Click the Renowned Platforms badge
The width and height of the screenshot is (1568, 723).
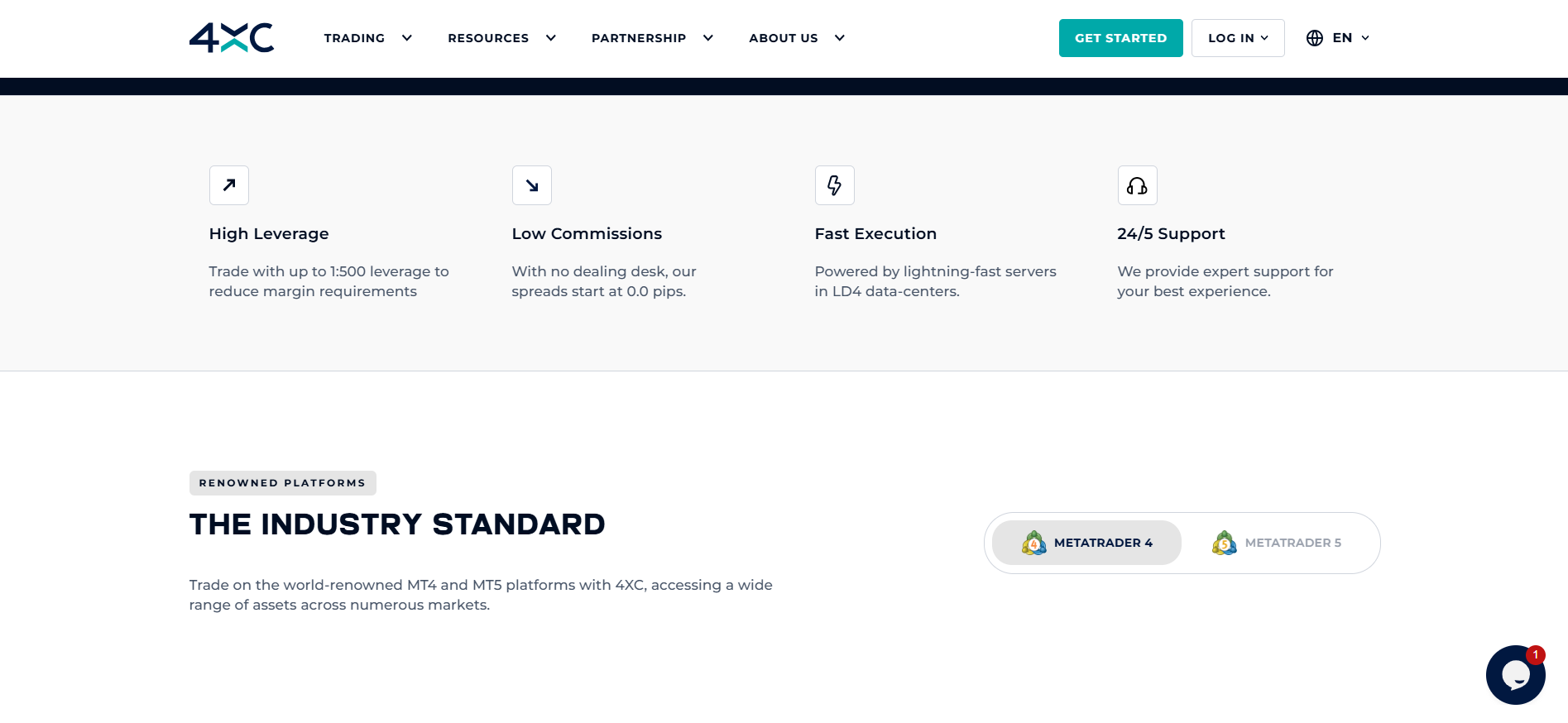coord(282,483)
